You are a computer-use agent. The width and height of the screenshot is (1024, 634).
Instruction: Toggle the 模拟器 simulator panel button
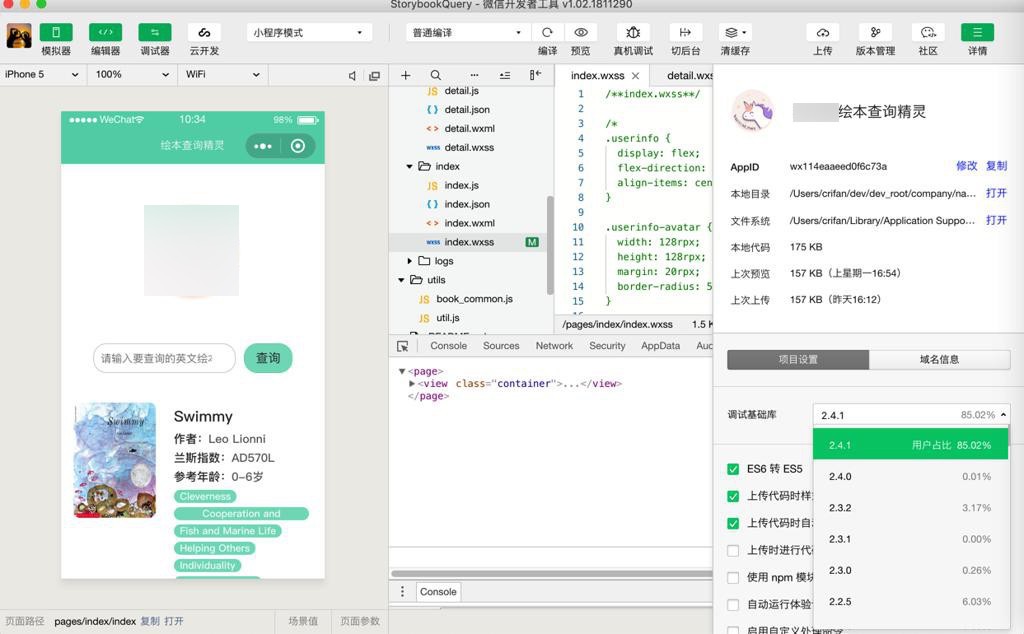(x=56, y=33)
